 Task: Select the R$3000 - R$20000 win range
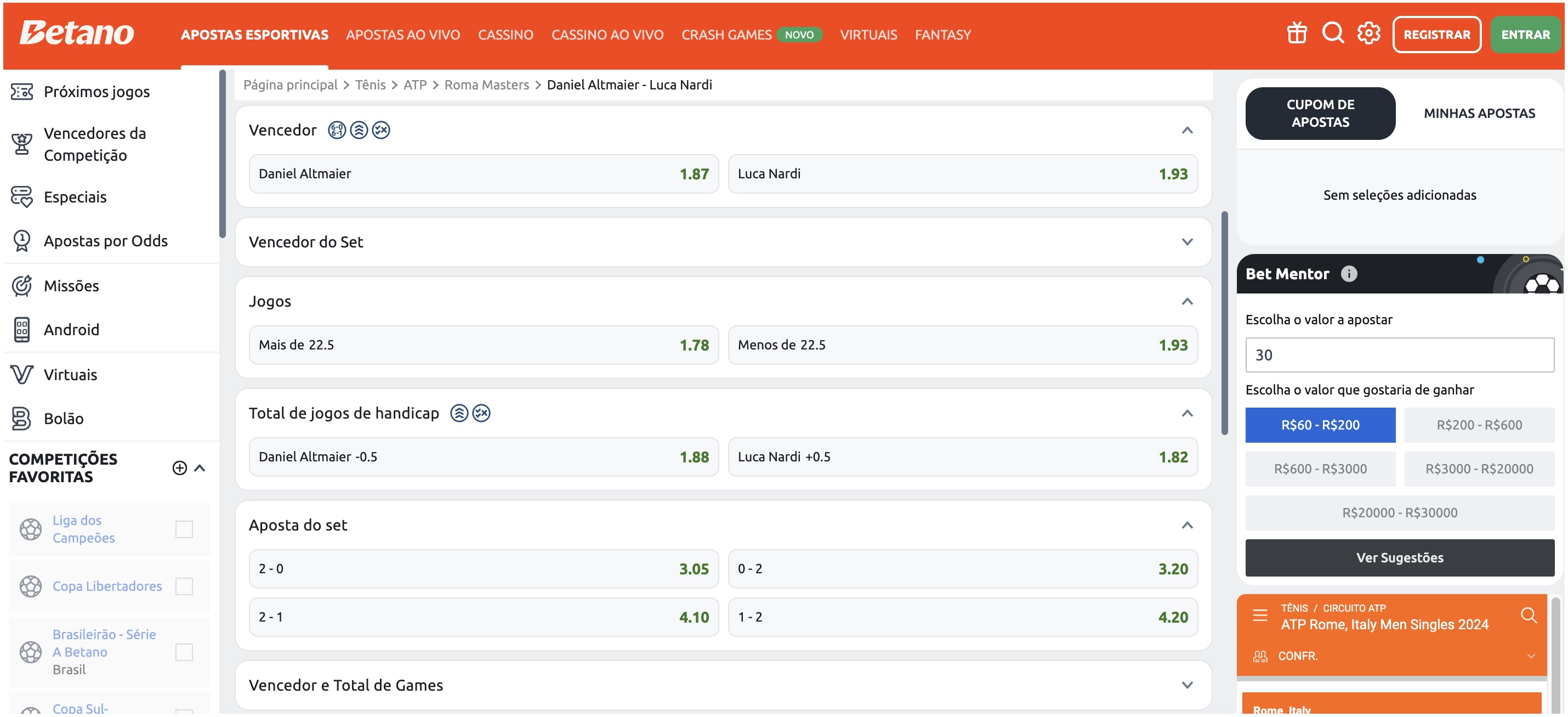point(1479,469)
